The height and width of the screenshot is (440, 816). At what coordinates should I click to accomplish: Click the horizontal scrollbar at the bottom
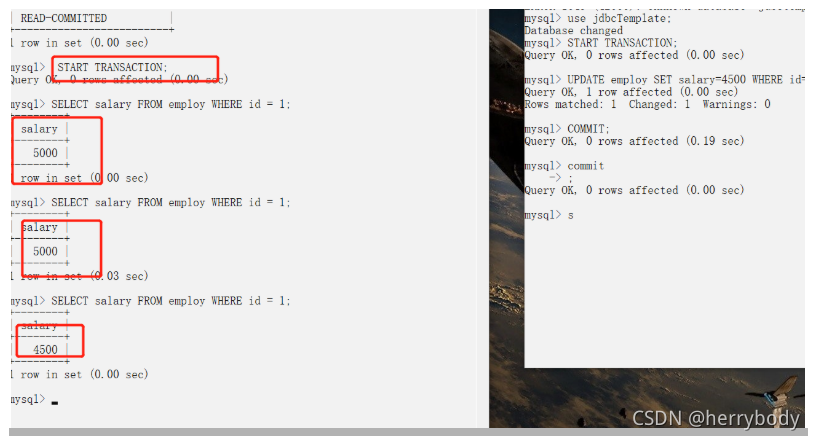(x=408, y=432)
